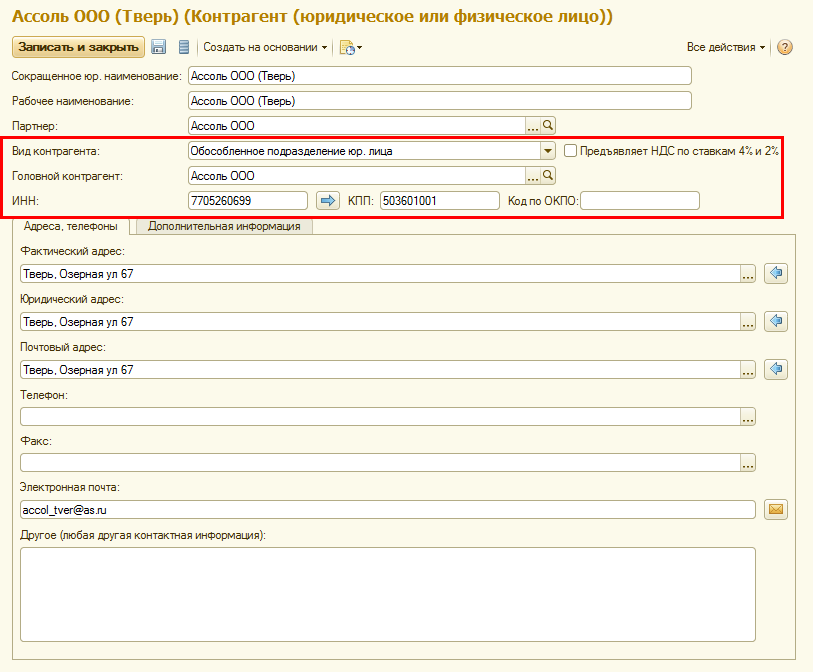Screen dimensions: 813x672
Task: Click the save diskette icon
Action: click(158, 47)
